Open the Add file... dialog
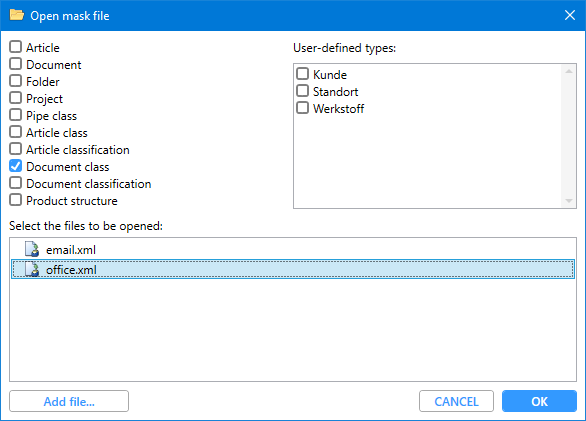Screen dimensions: 586x421 click(69, 401)
